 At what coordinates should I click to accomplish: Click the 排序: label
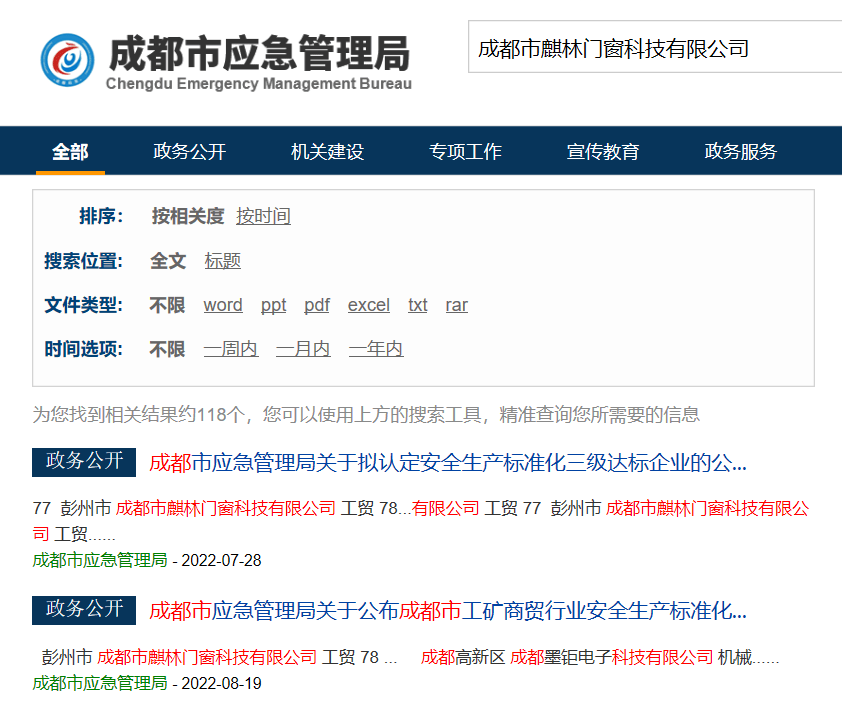click(x=101, y=216)
